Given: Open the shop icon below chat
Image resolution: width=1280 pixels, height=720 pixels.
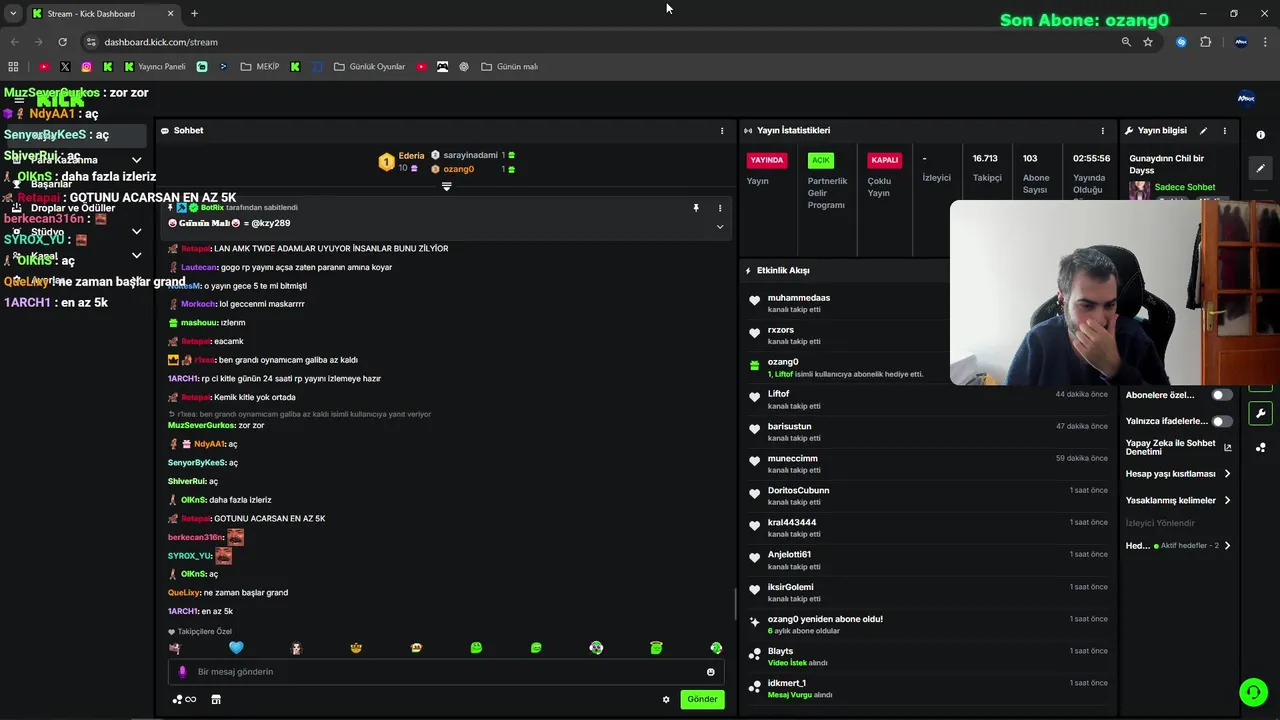Looking at the screenshot, I should (216, 699).
